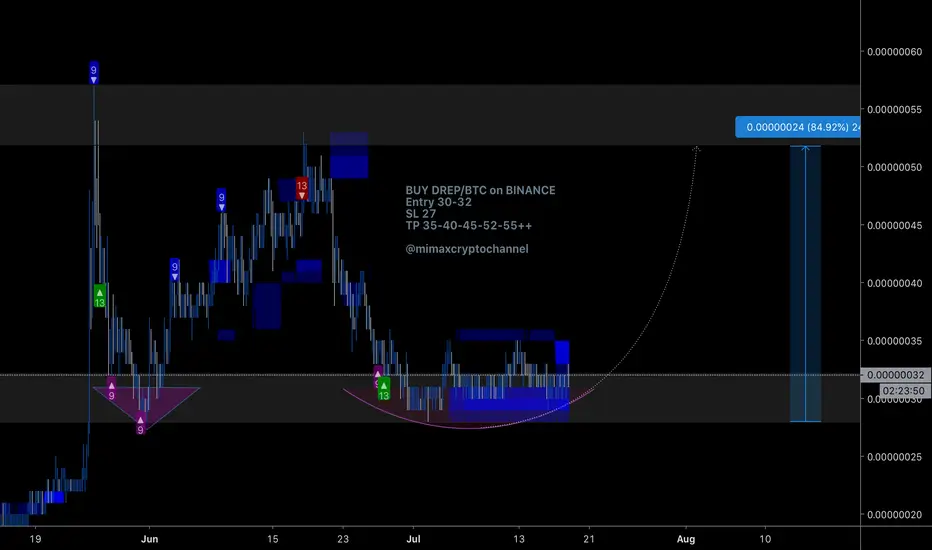This screenshot has width=932, height=550.
Task: Click the 0.00000045 price axis label
Action: click(x=895, y=225)
